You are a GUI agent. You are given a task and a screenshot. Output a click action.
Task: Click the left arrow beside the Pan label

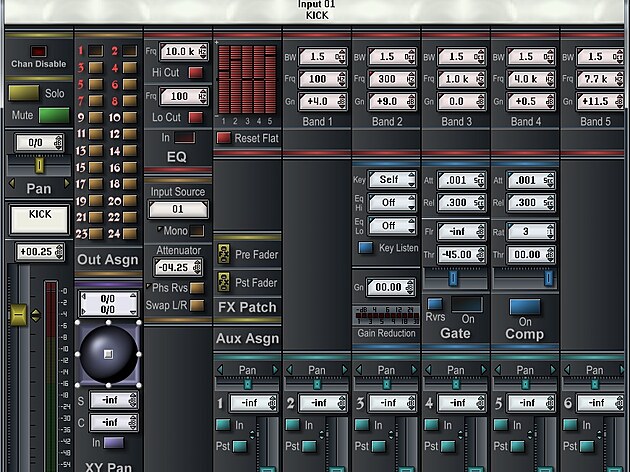point(12,186)
